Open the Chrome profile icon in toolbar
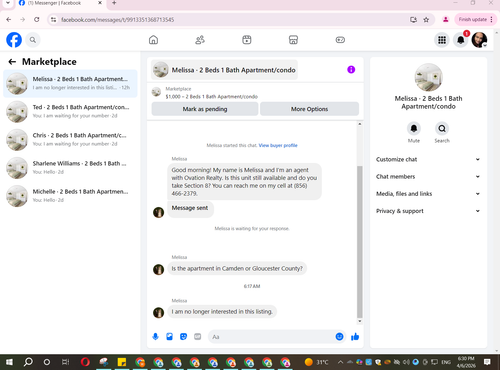Image resolution: width=500 pixels, height=370 pixels. pos(445,20)
